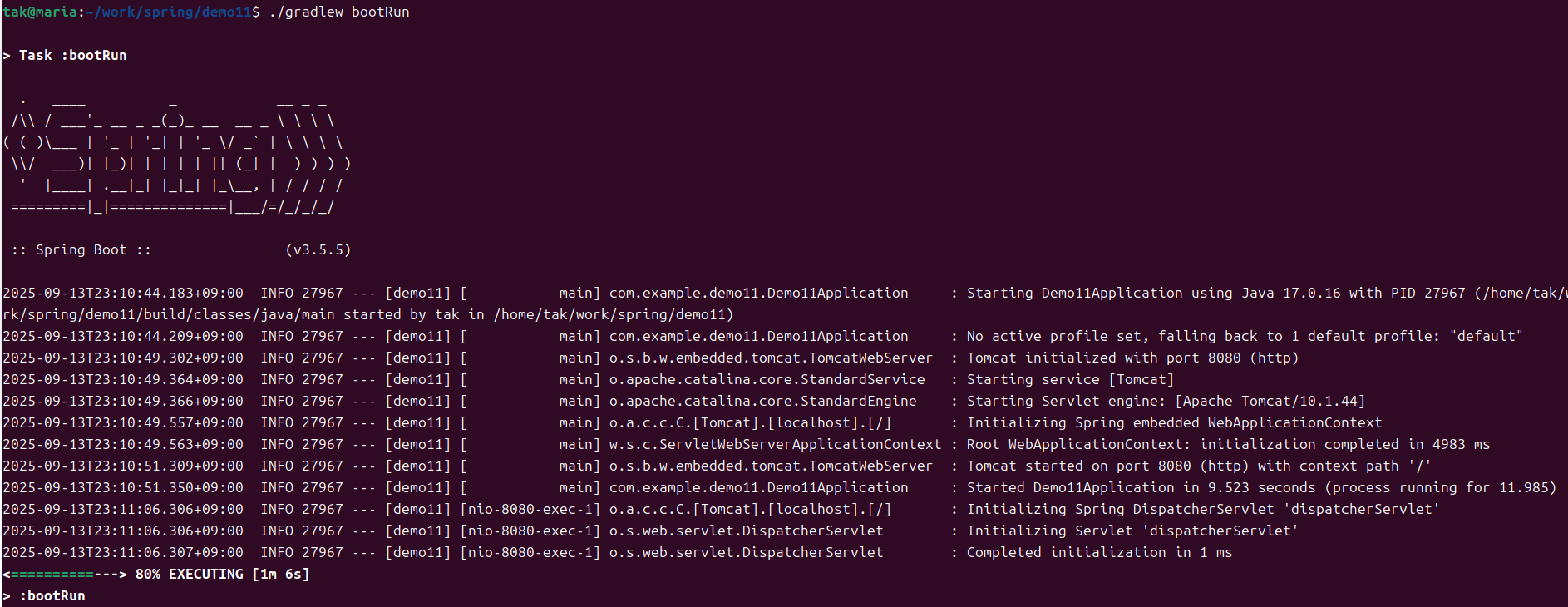This screenshot has width=1568, height=607.
Task: Click the 80% EXECUTING progress bar
Action: (x=156, y=574)
